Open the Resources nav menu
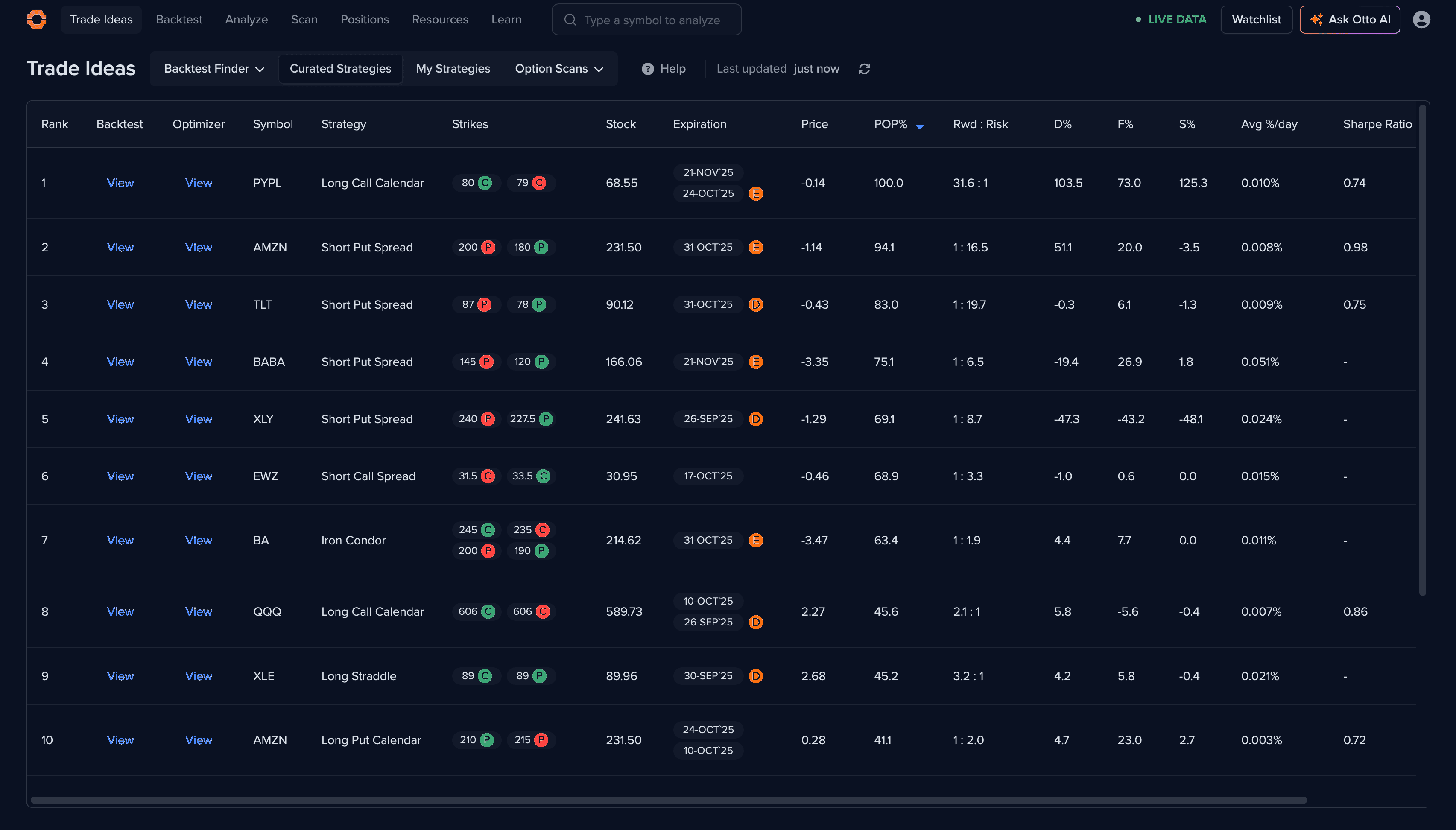Viewport: 1456px width, 830px height. (440, 19)
